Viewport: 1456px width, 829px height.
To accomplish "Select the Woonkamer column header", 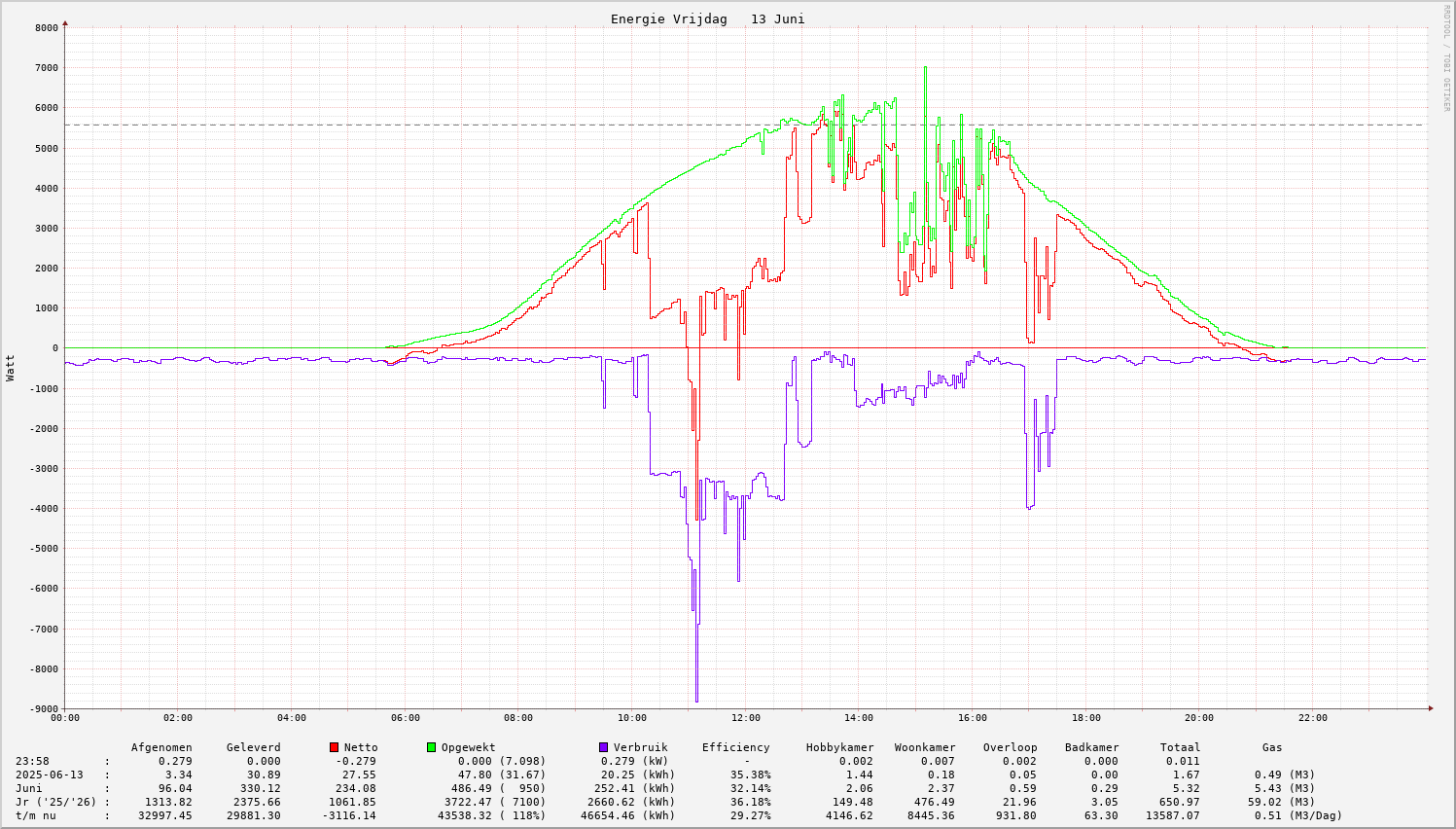I will point(925,747).
